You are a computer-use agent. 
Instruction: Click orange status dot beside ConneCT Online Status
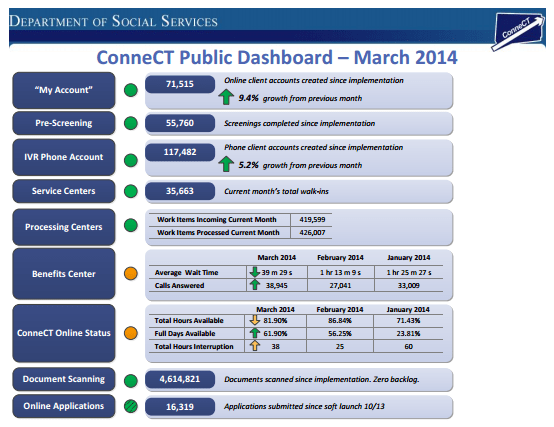tap(131, 333)
